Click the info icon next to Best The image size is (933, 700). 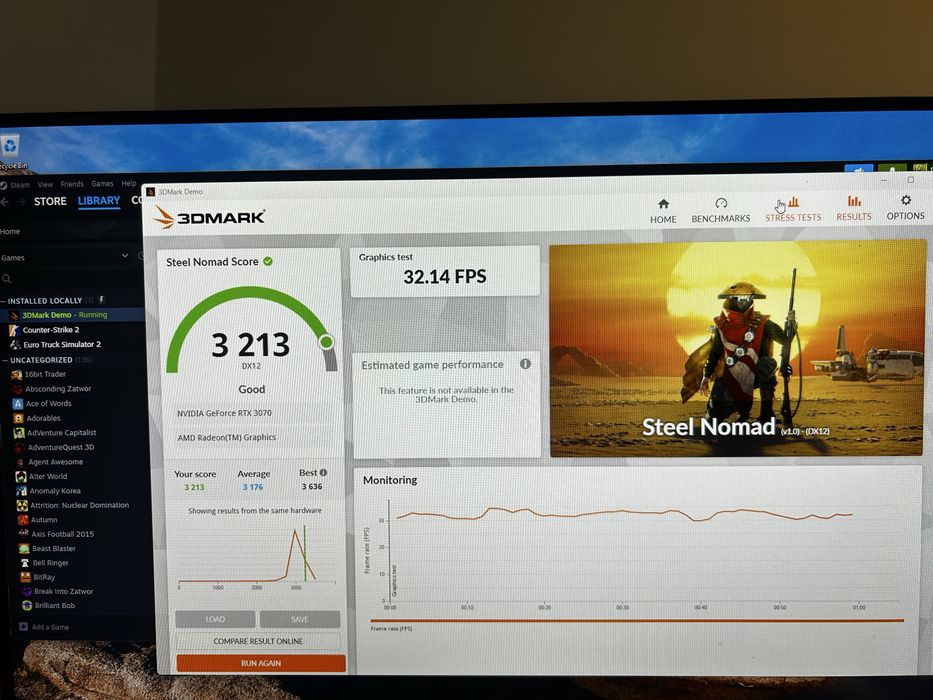point(323,473)
